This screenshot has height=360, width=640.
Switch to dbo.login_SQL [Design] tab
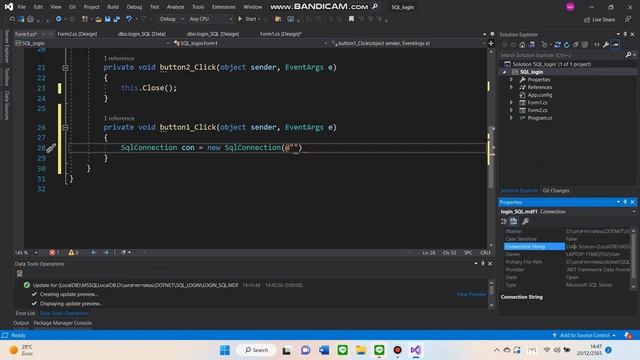[213, 34]
